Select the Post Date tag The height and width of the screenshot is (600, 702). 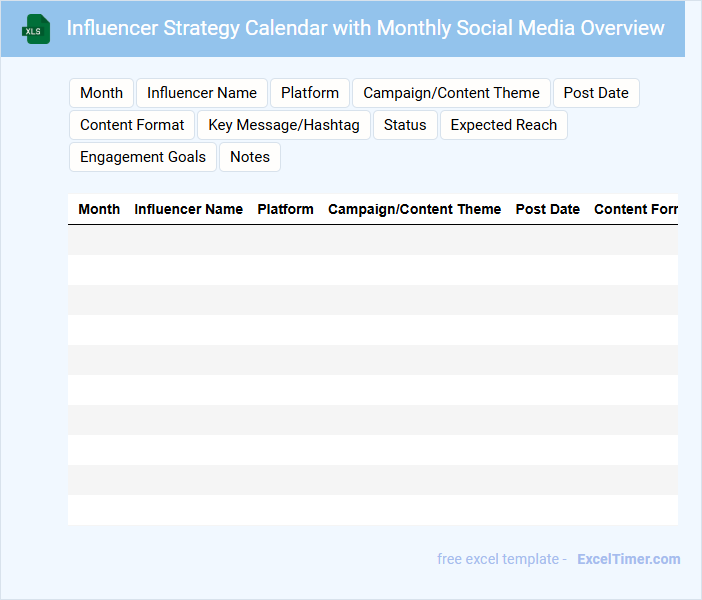click(x=596, y=93)
